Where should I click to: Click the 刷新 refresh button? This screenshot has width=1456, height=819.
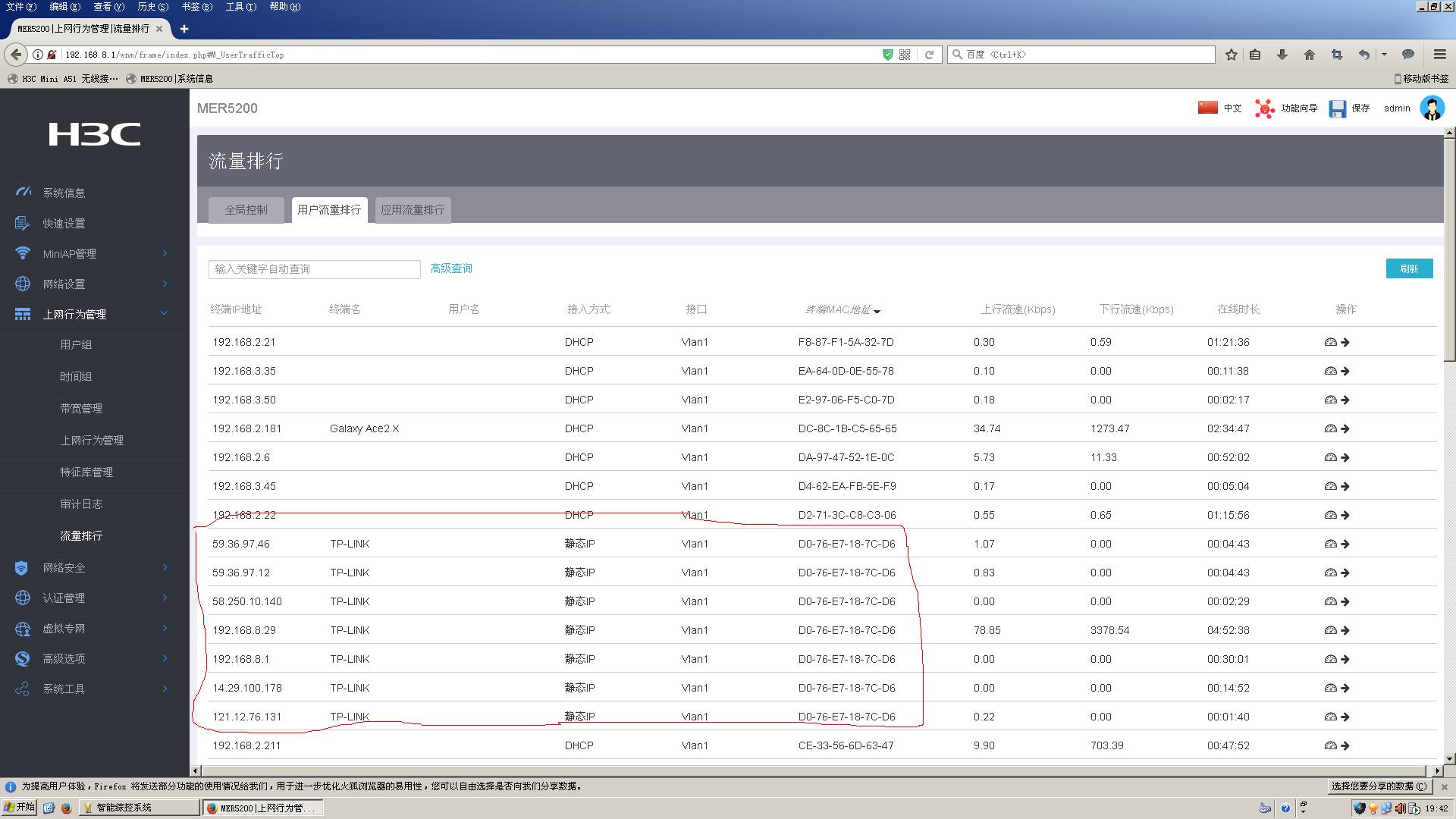pos(1409,268)
